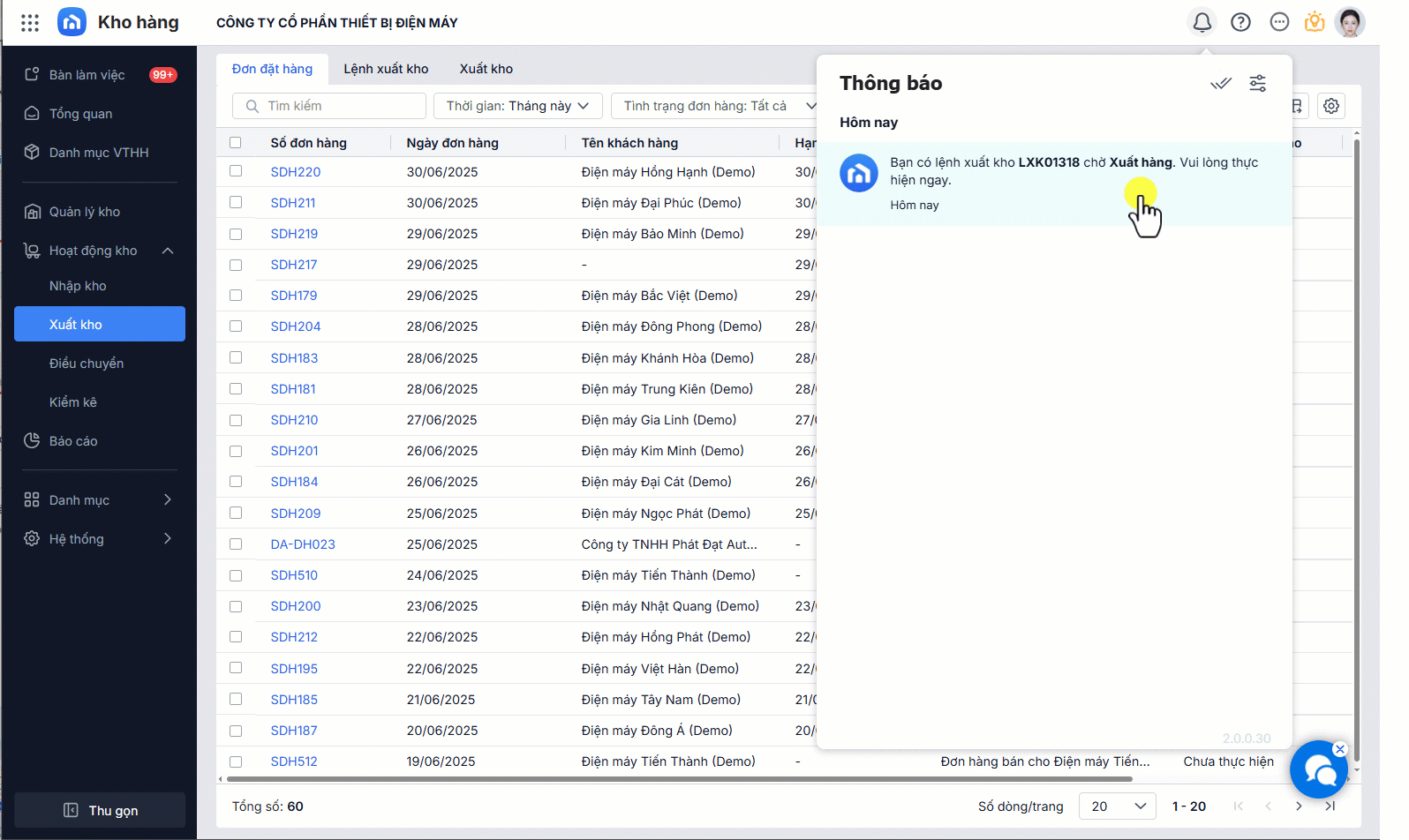Viewport: 1409px width, 840px height.
Task: Open Nhập kho in the sidebar
Action: (x=78, y=286)
